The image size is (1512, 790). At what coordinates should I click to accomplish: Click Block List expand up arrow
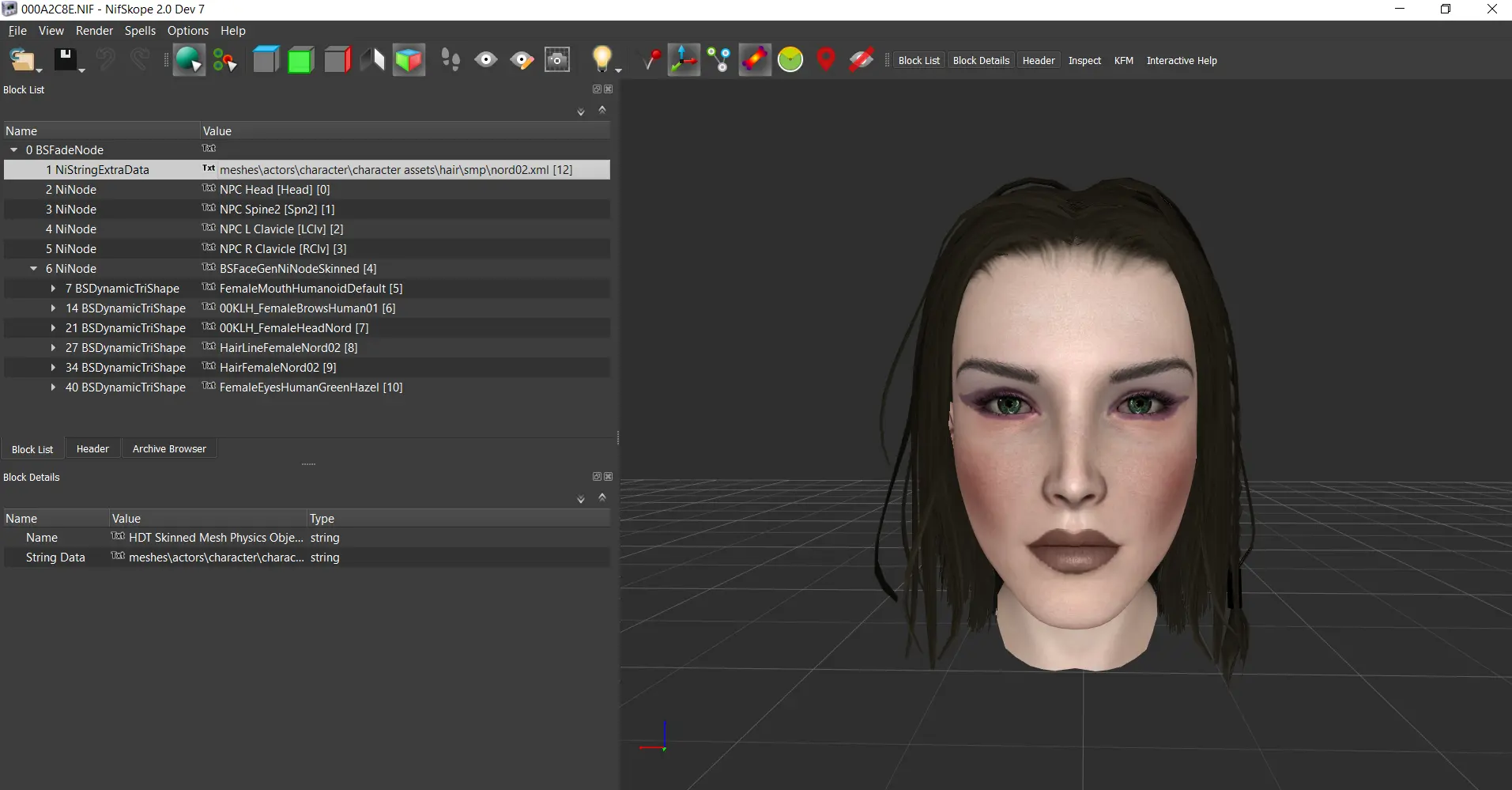(602, 110)
